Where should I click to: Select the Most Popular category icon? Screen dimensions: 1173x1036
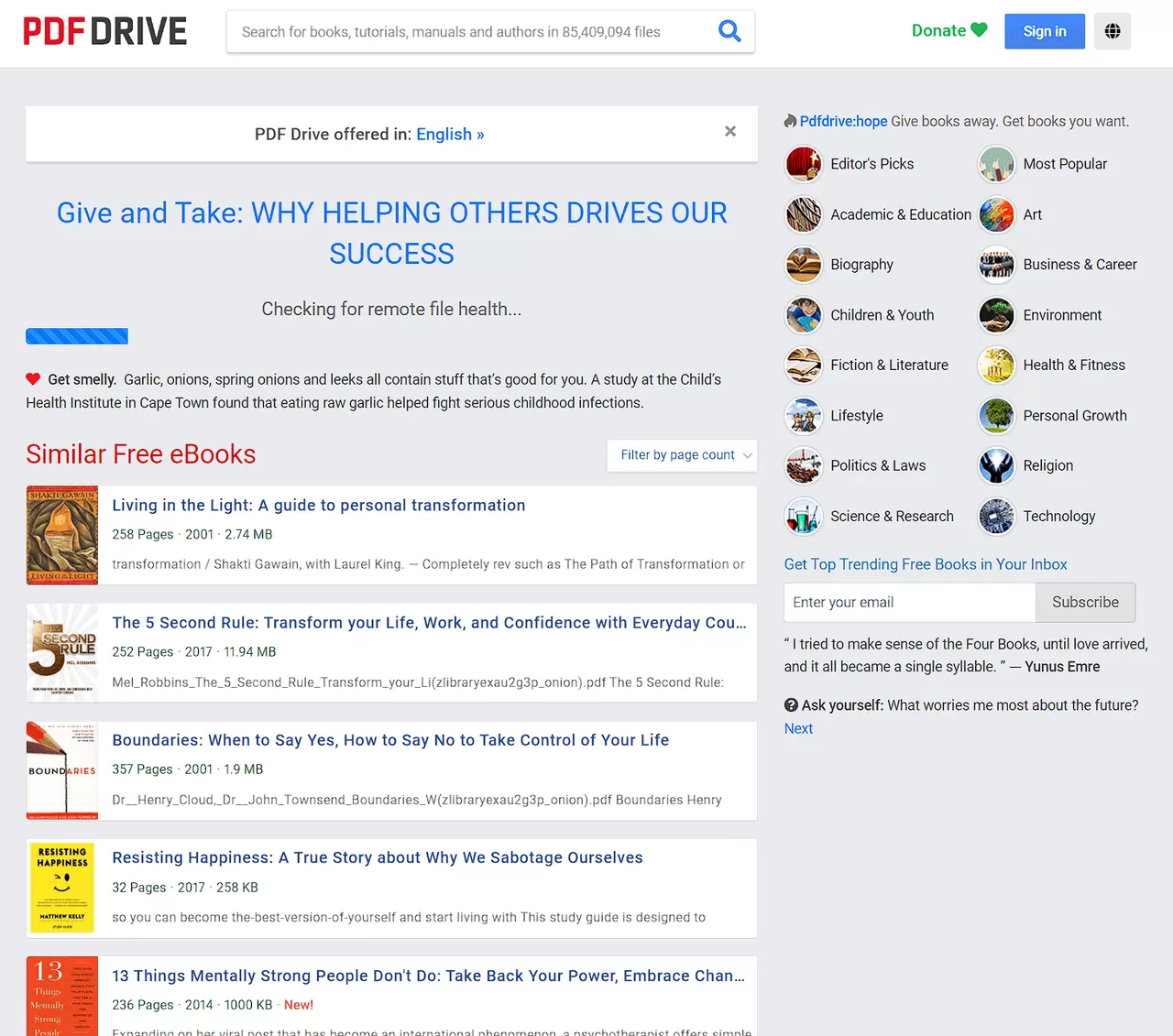(x=996, y=164)
